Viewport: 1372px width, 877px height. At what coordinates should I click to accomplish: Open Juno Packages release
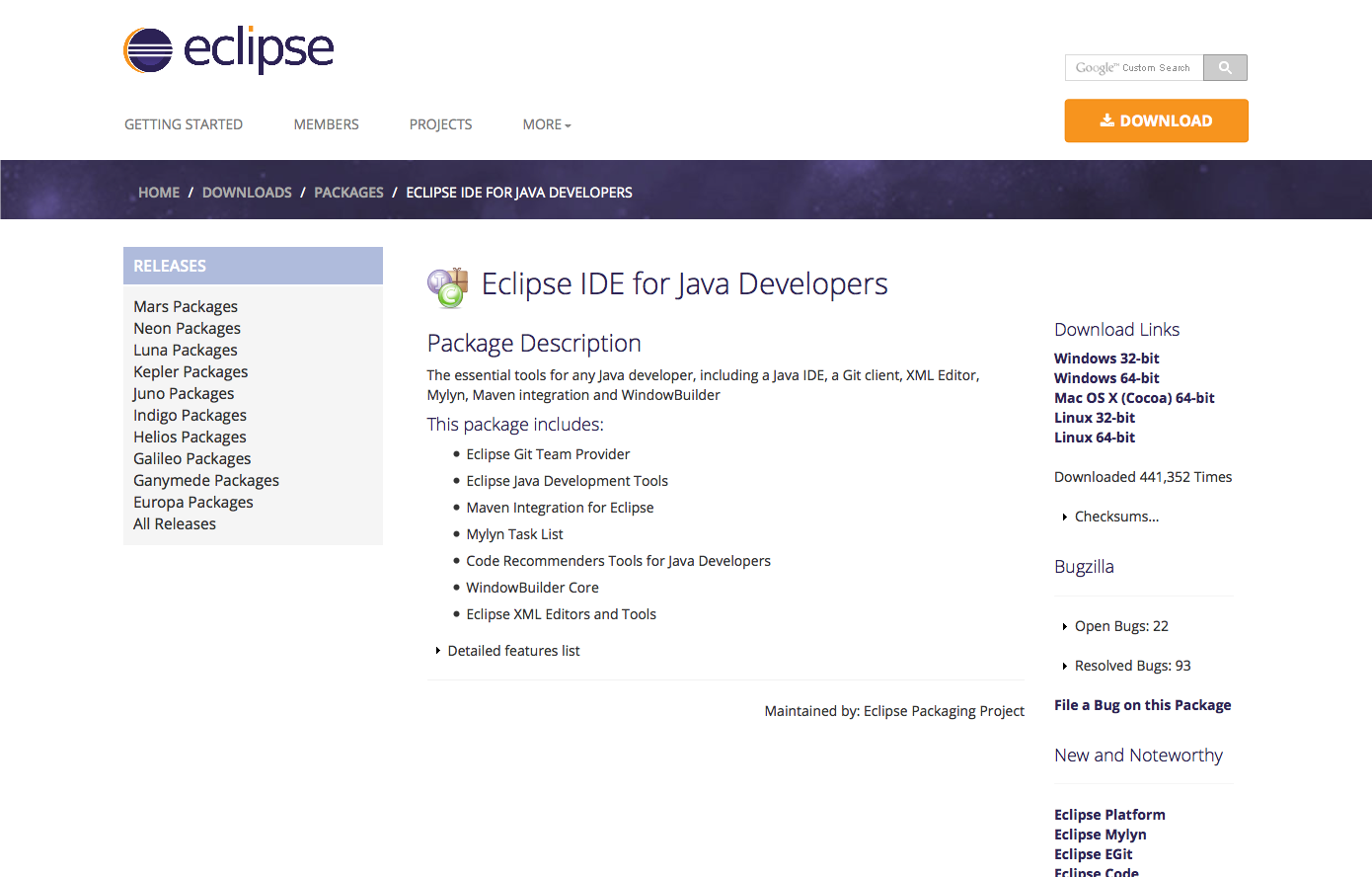(x=184, y=393)
